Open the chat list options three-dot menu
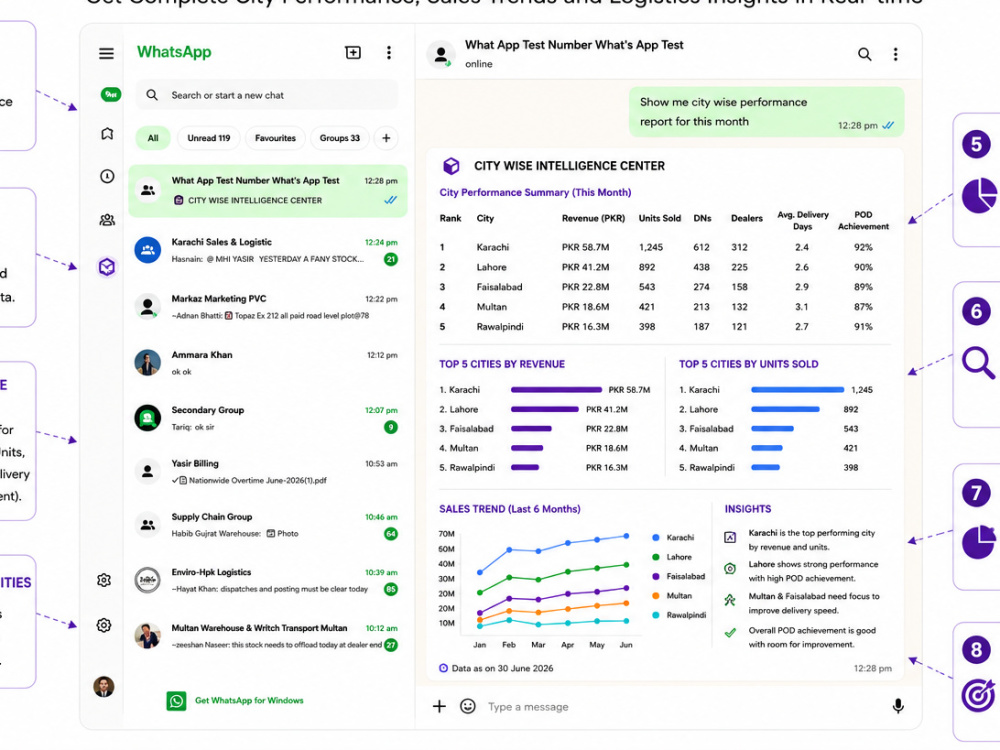The image size is (1000, 750). [x=389, y=52]
